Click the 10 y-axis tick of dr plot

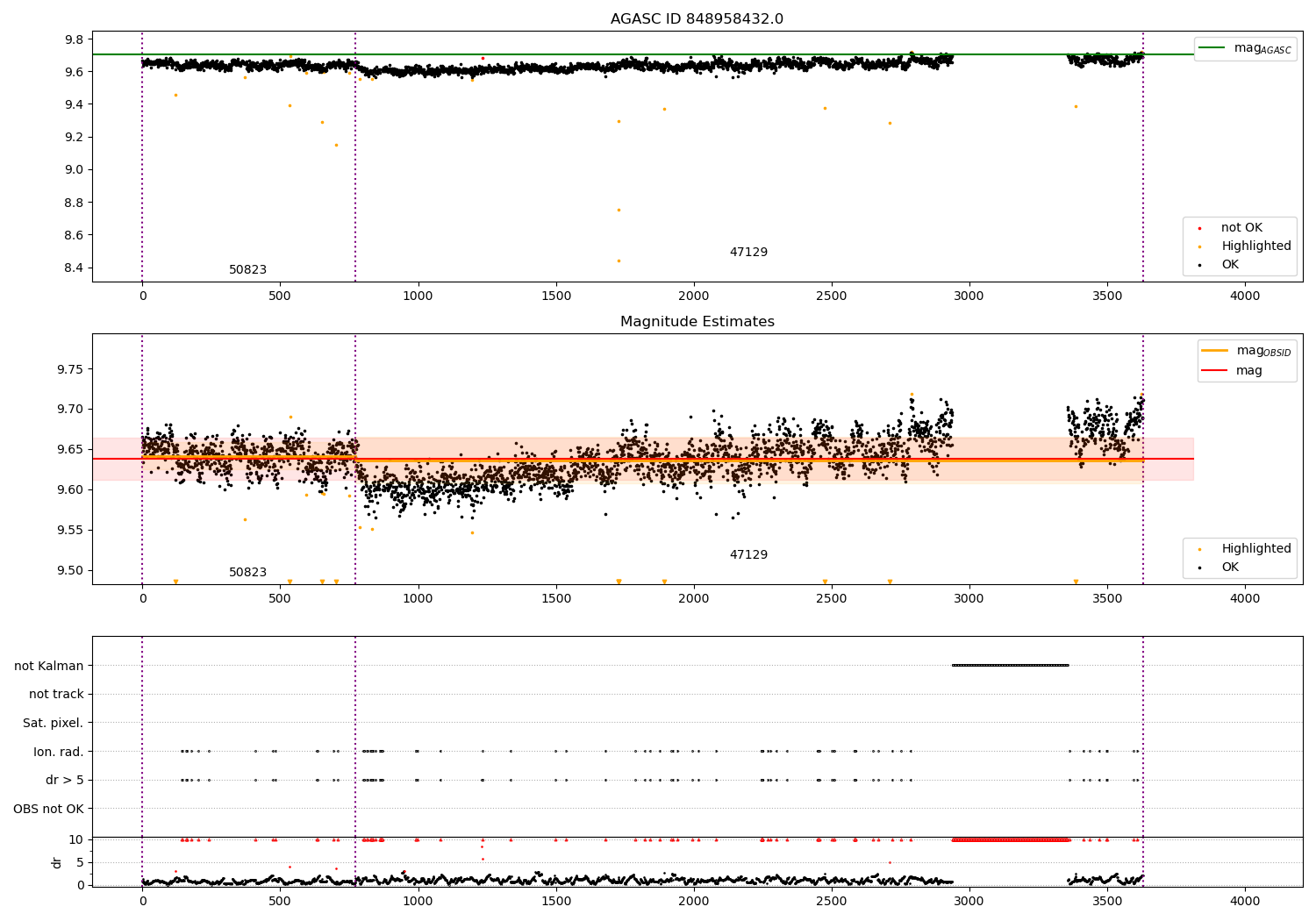click(x=76, y=840)
